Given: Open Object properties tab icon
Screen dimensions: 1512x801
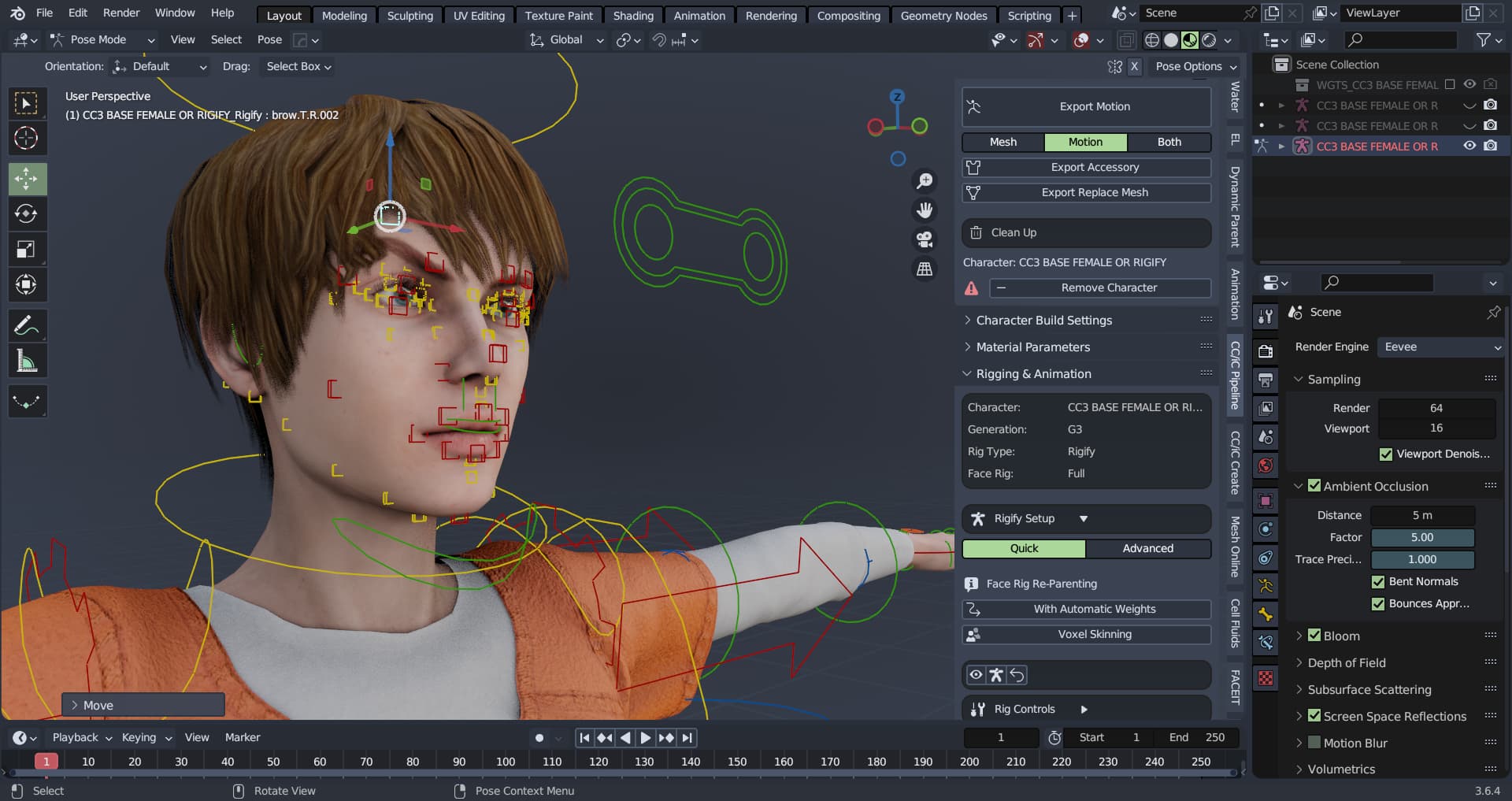Looking at the screenshot, I should click(x=1266, y=501).
